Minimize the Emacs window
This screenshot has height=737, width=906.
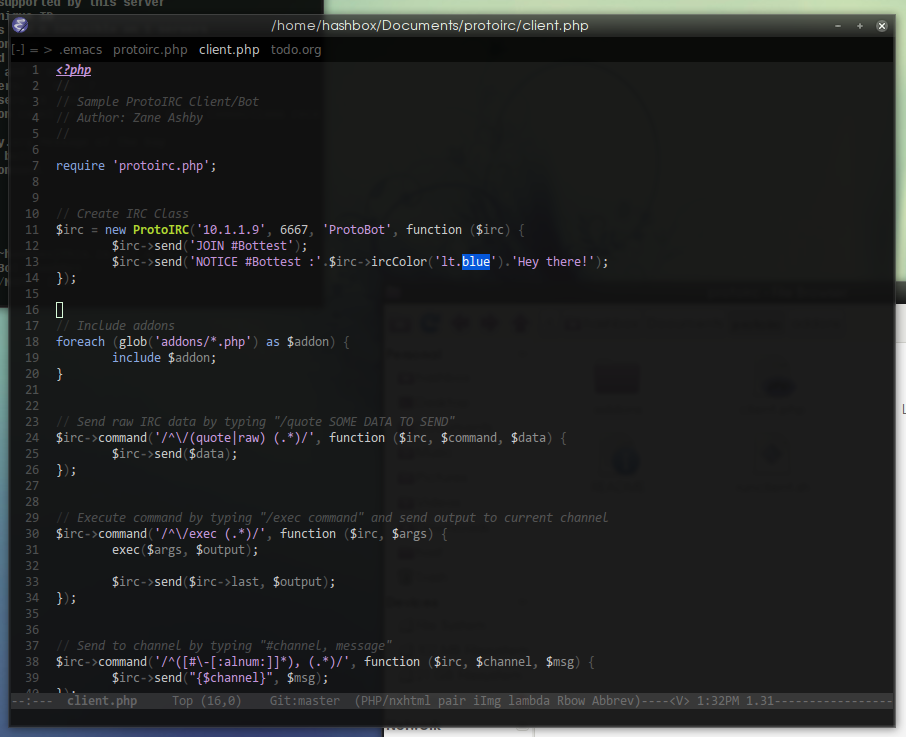click(838, 26)
